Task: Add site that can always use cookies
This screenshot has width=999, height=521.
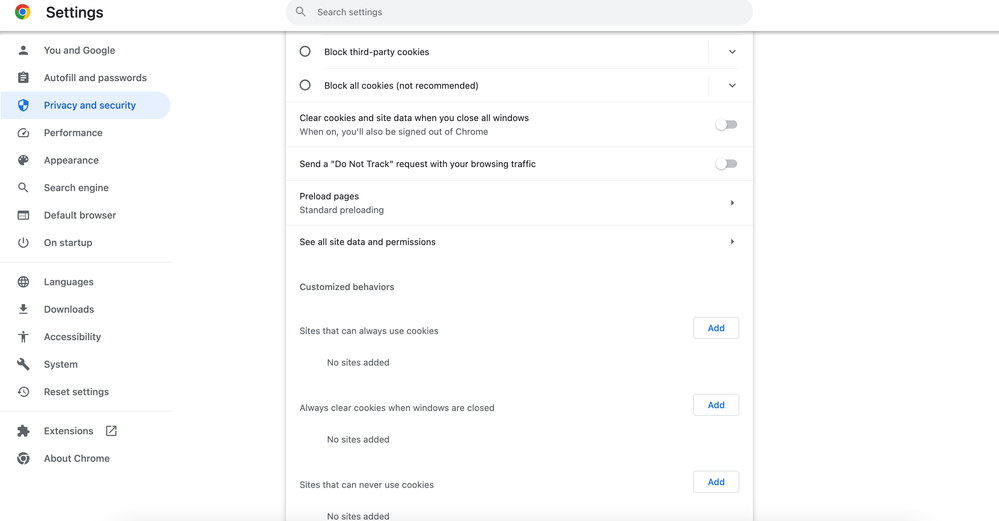Action: [716, 328]
